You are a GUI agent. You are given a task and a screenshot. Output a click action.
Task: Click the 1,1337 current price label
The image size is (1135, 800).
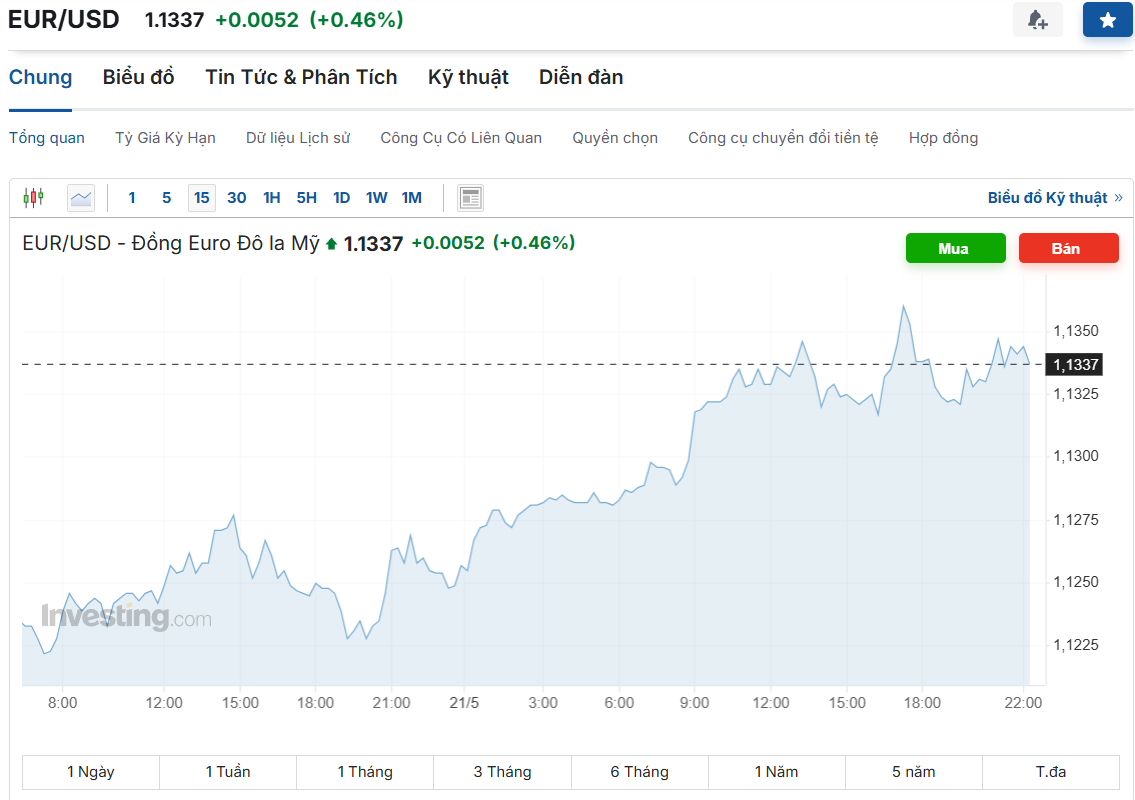pos(1074,365)
